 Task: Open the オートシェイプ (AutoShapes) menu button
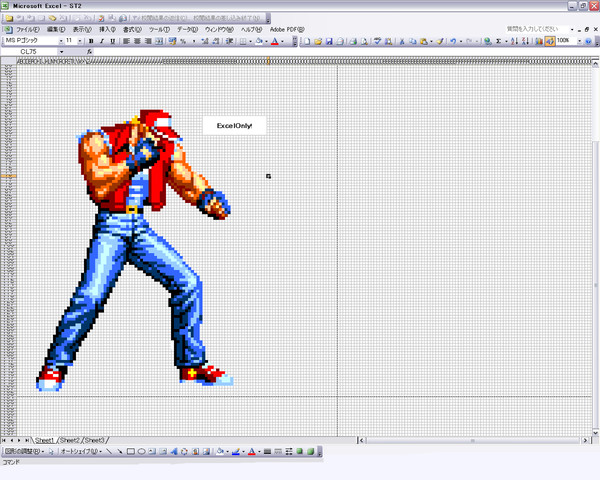click(81, 452)
